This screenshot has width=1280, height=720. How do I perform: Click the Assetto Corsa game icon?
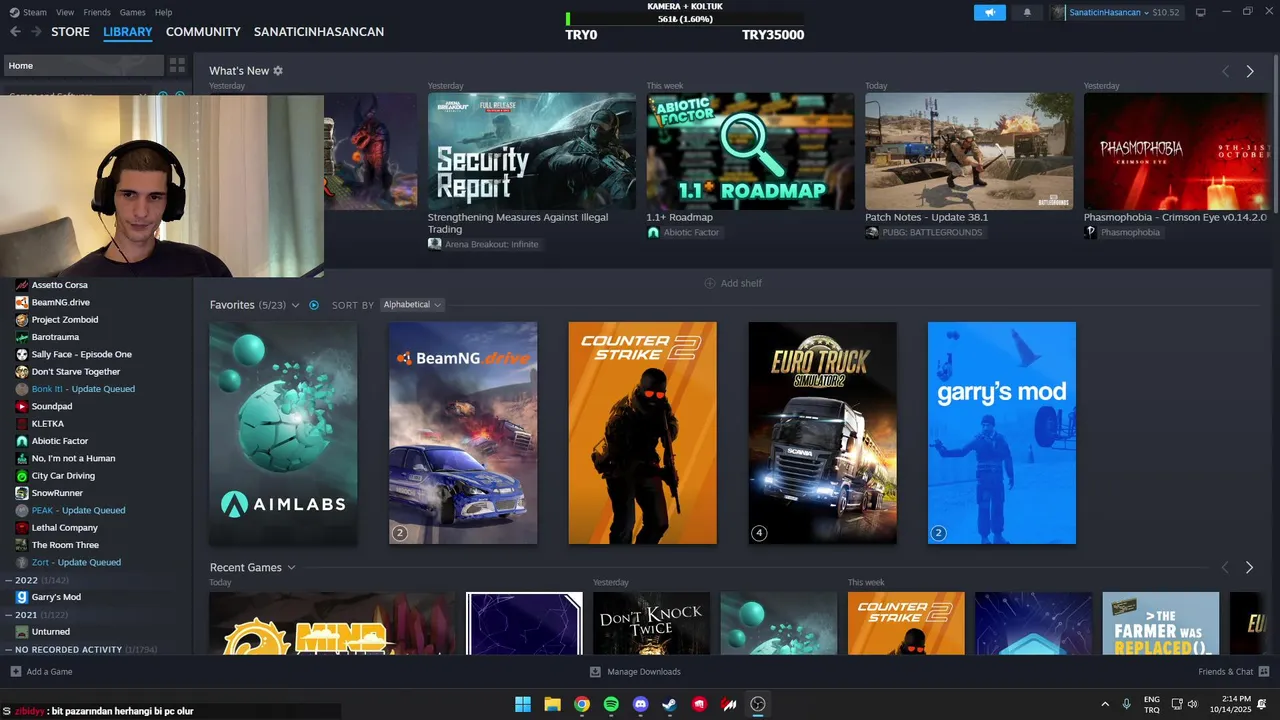(22, 285)
